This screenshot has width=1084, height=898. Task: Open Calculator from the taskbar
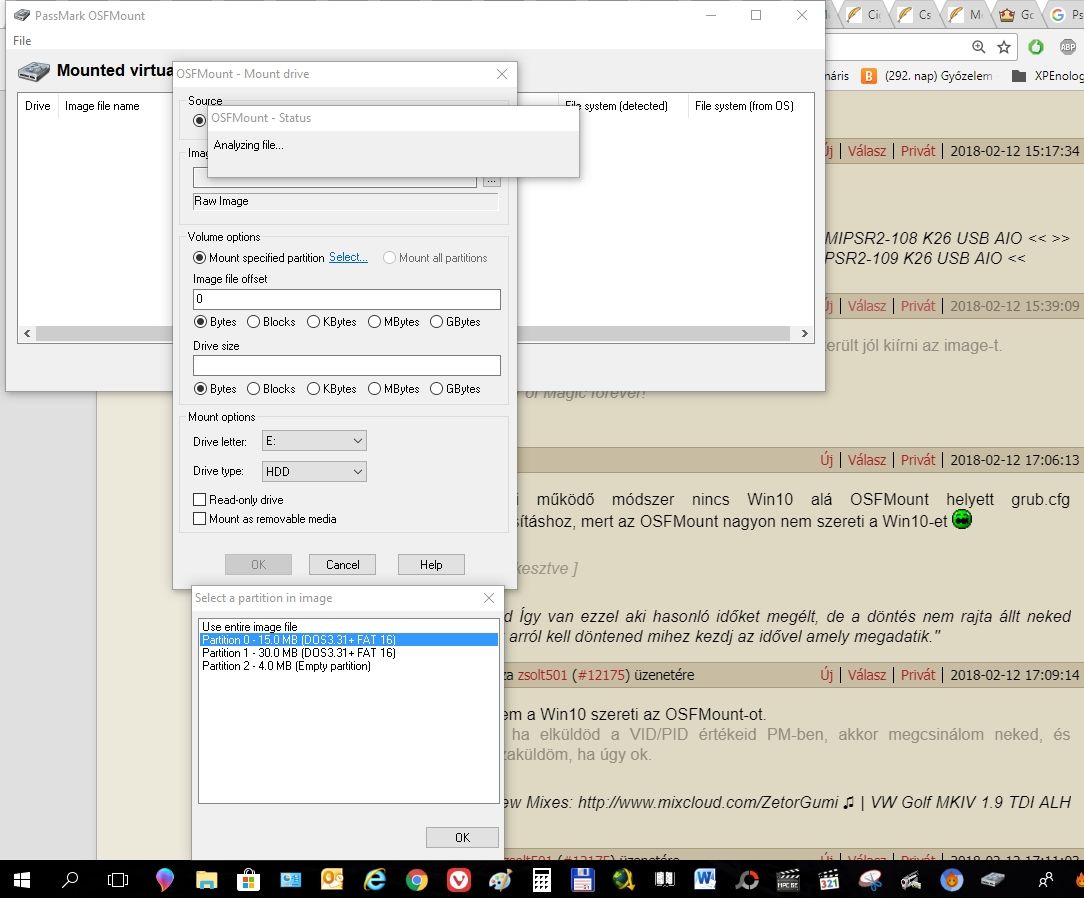[541, 879]
